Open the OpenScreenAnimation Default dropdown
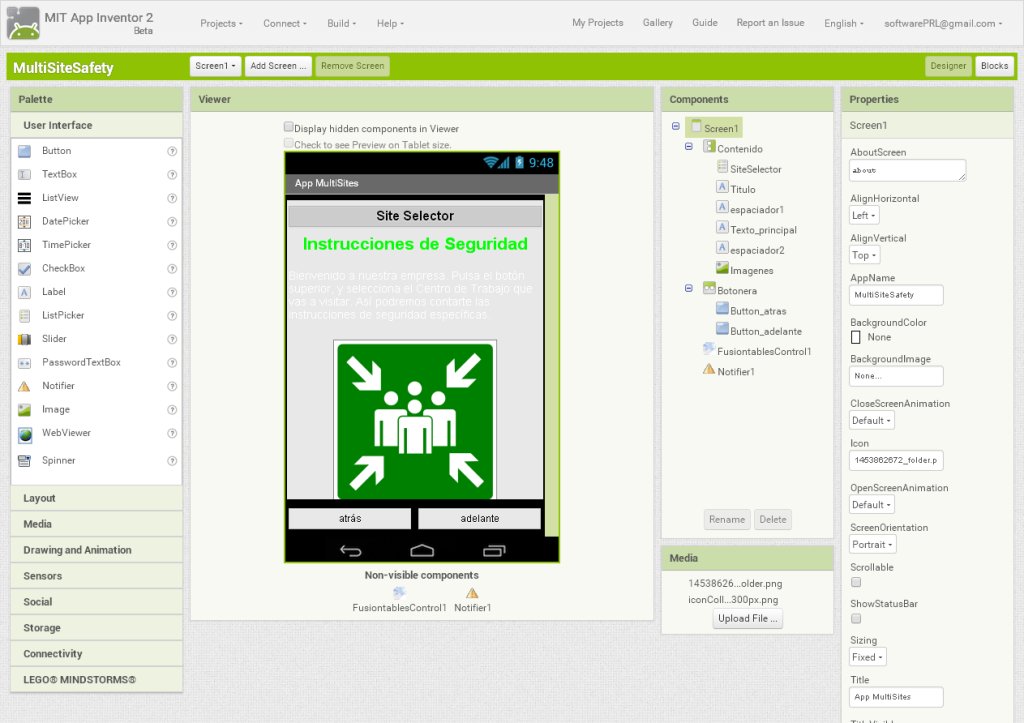The width and height of the screenshot is (1024, 723). pos(871,505)
